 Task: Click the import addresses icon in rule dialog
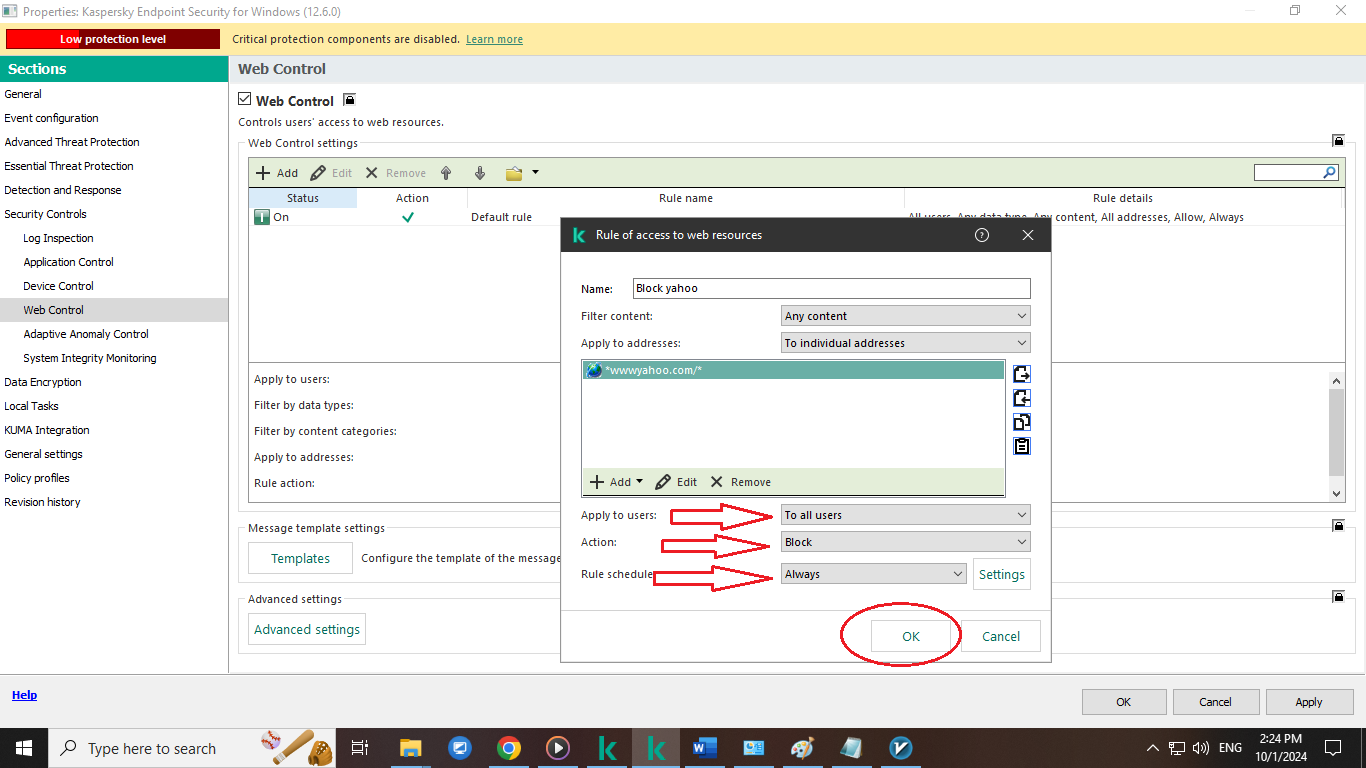click(x=1021, y=398)
